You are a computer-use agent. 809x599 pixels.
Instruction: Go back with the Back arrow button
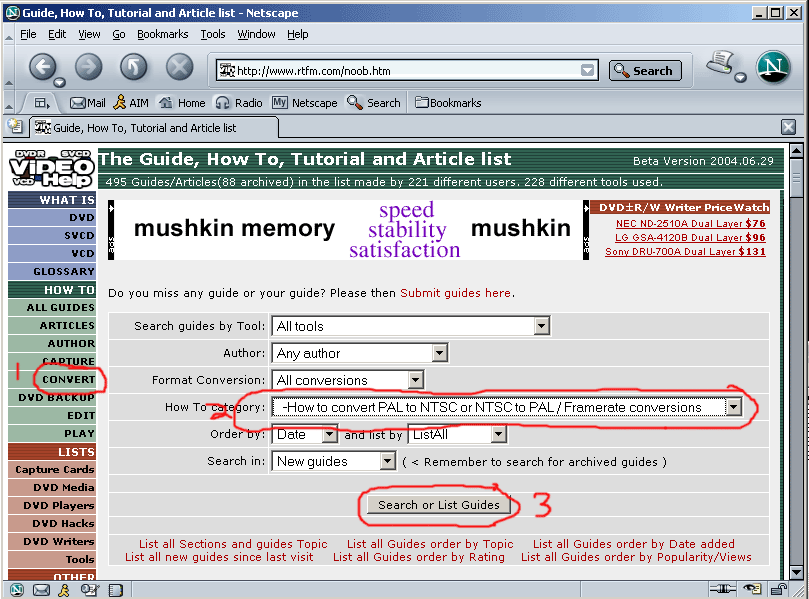click(x=42, y=67)
